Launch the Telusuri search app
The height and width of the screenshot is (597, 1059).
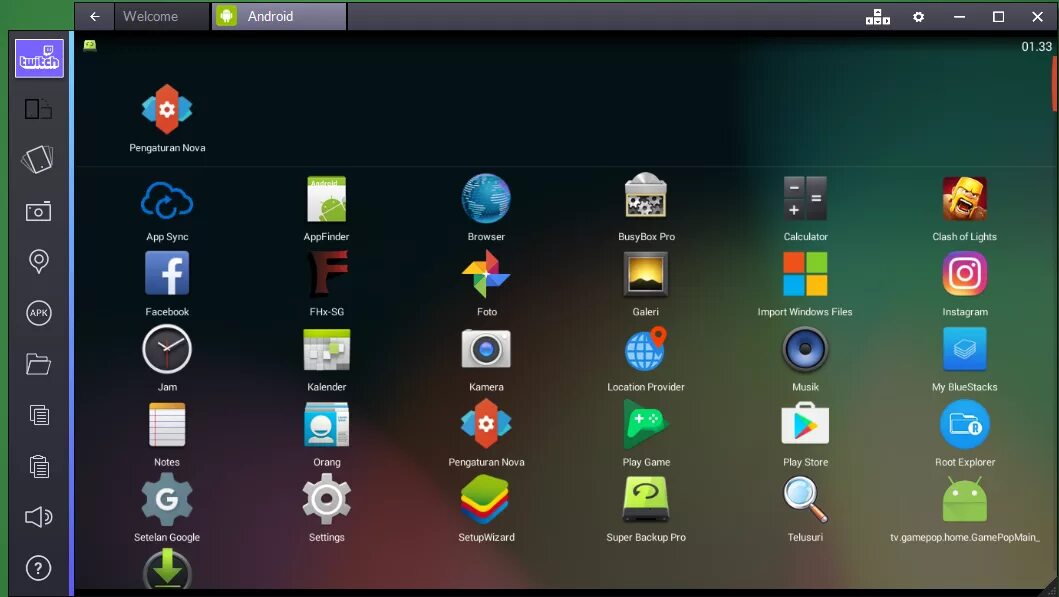tap(805, 509)
